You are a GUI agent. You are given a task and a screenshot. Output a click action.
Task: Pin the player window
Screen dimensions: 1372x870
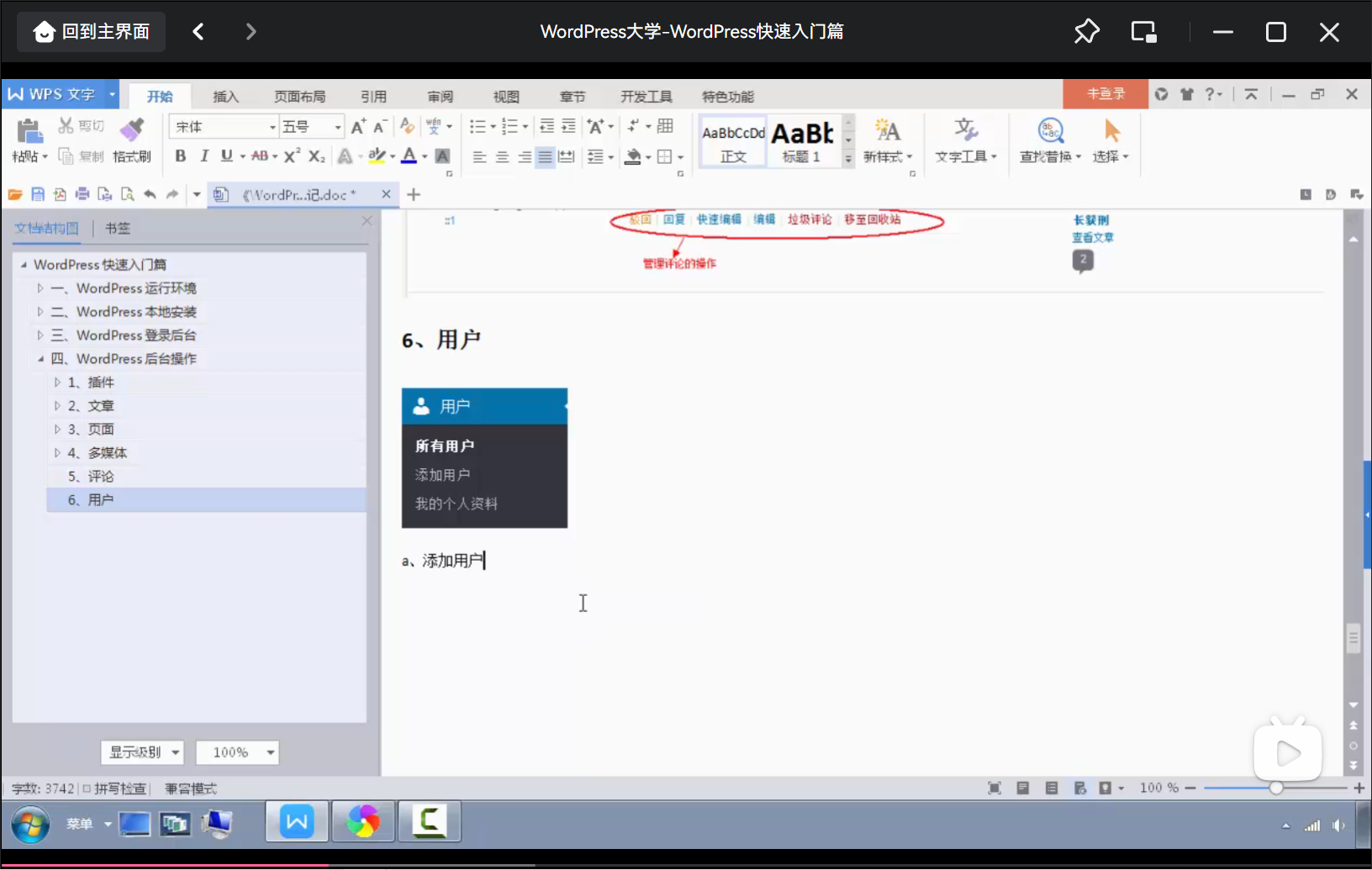(x=1086, y=32)
